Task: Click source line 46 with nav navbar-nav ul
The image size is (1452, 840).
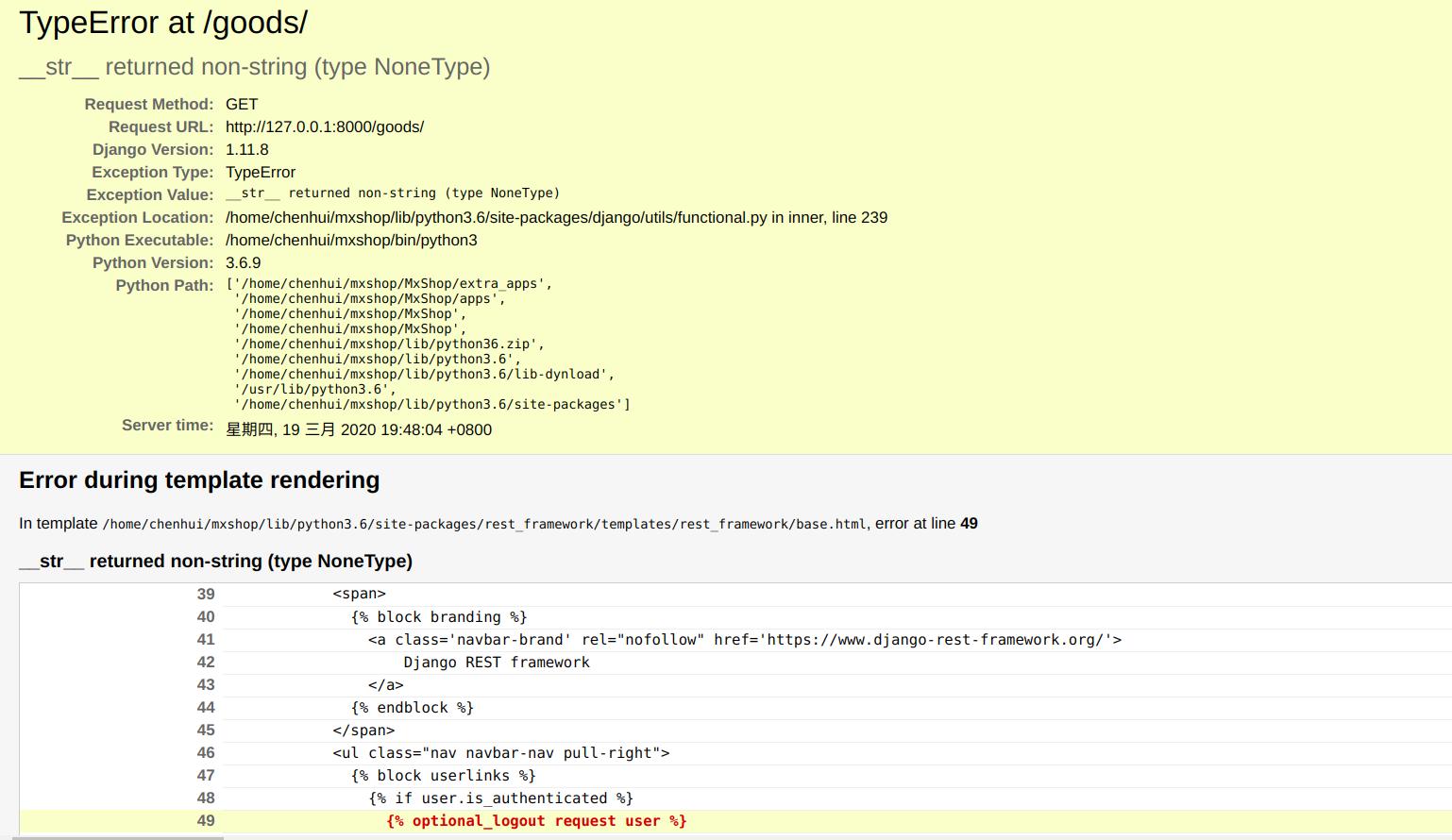Action: click(x=500, y=753)
